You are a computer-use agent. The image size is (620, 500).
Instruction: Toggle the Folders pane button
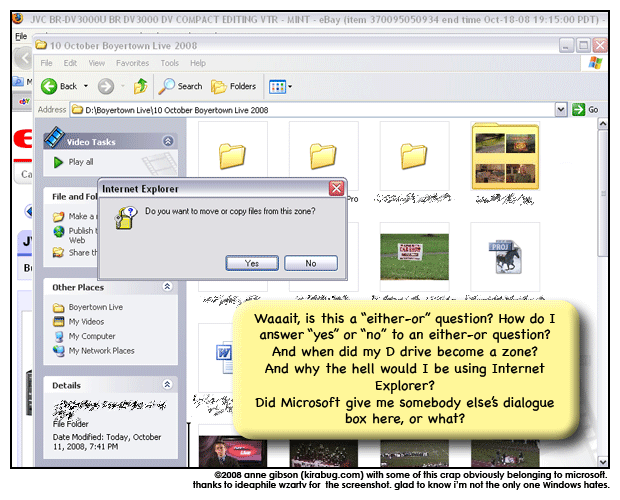pos(233,86)
